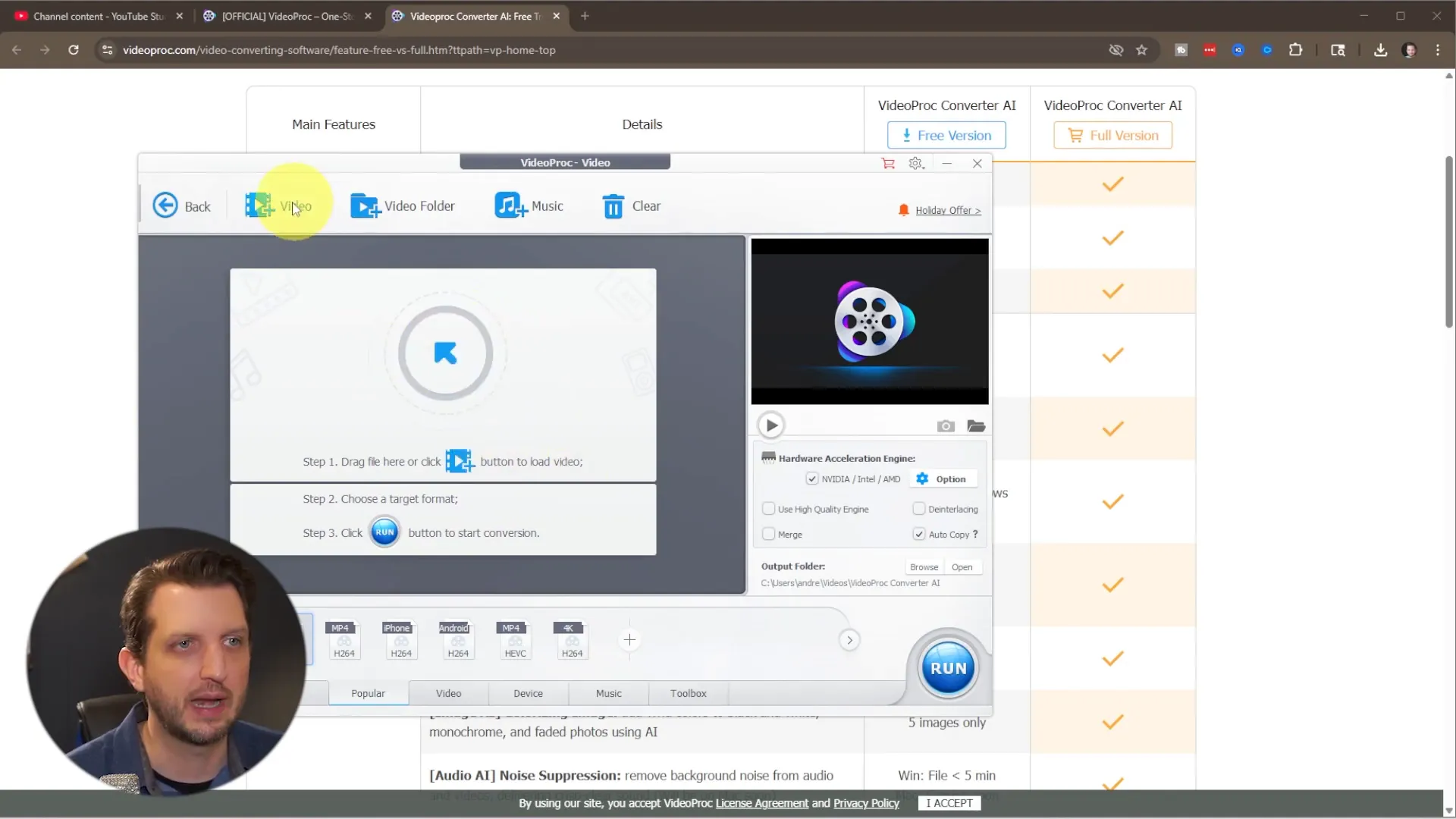Reload the page in Chrome
1456x819 pixels.
tap(74, 50)
